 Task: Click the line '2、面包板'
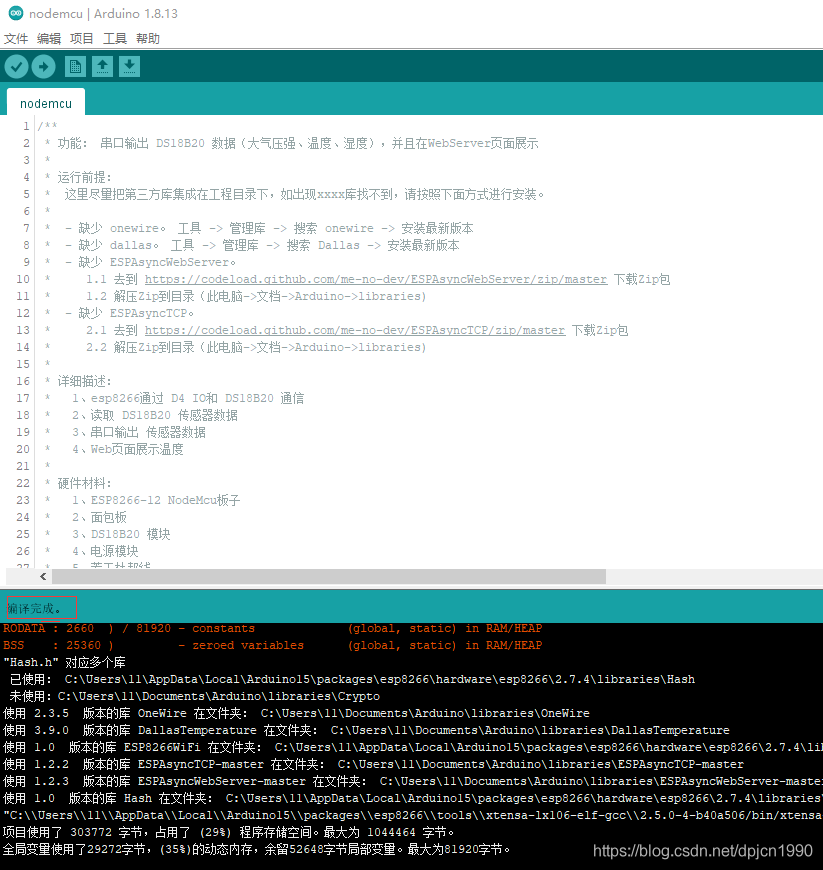point(99,517)
